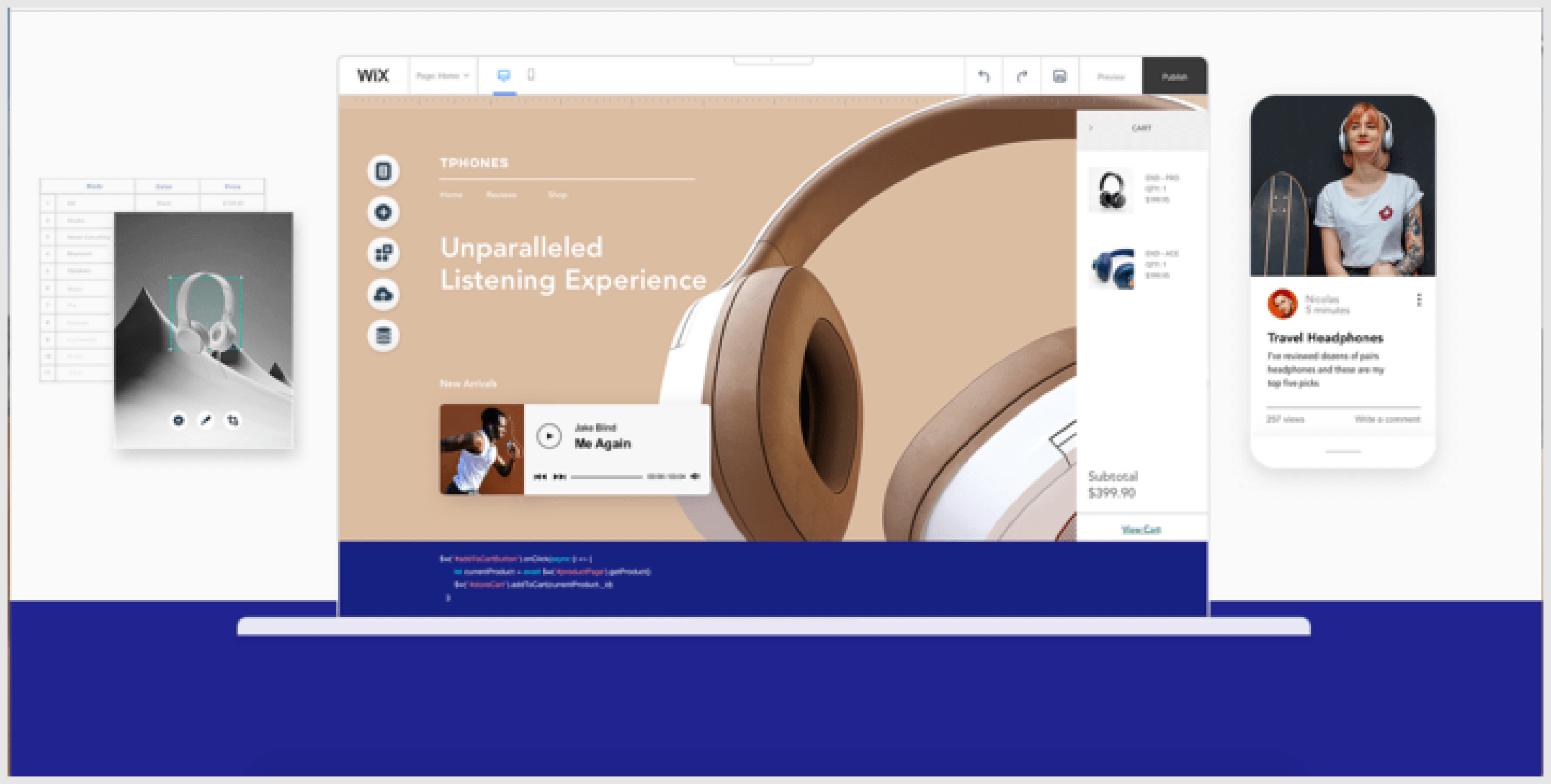
Task: Click the music player progress bar
Action: [x=606, y=477]
